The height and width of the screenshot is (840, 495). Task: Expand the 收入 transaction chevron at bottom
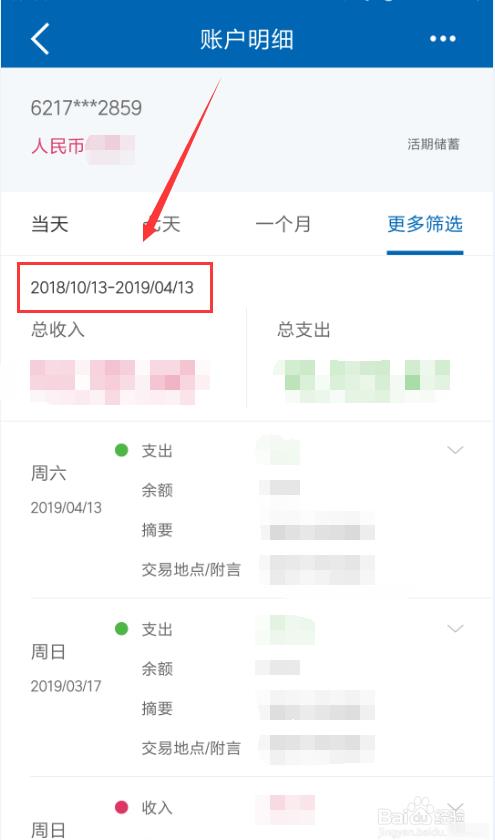tap(455, 807)
